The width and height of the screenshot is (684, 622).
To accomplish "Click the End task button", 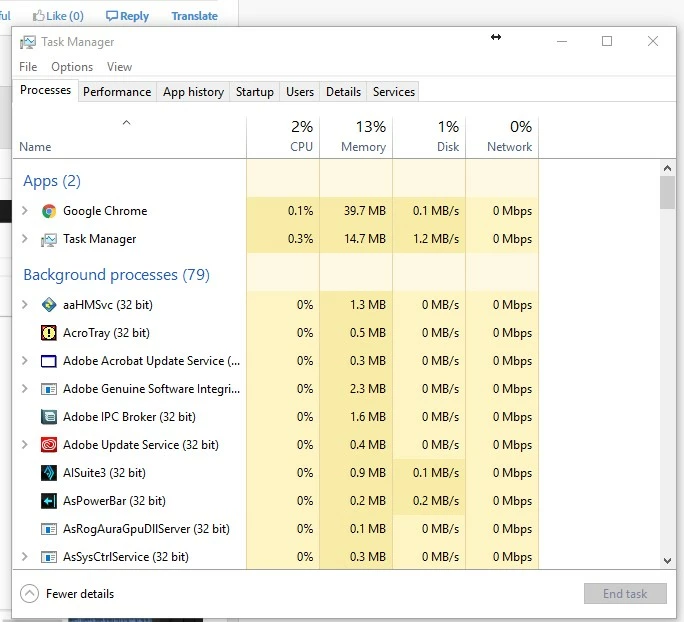I will (625, 594).
